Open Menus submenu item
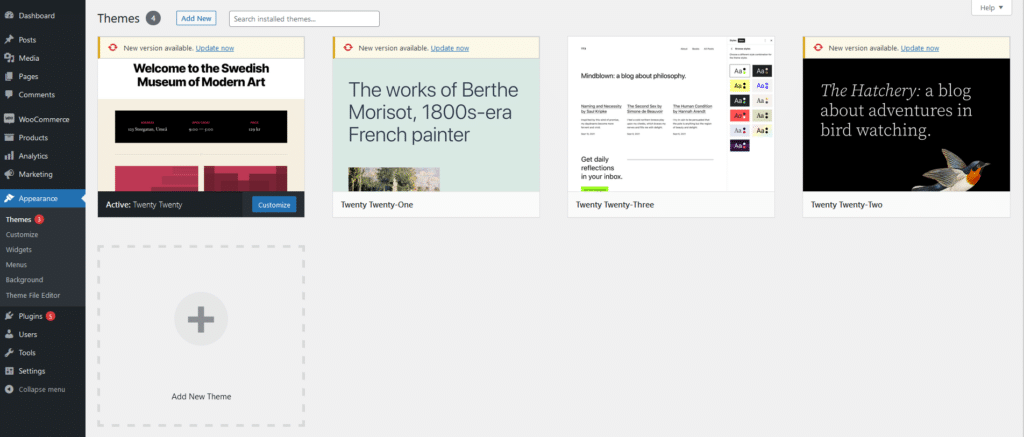The image size is (1024, 437). point(16,265)
